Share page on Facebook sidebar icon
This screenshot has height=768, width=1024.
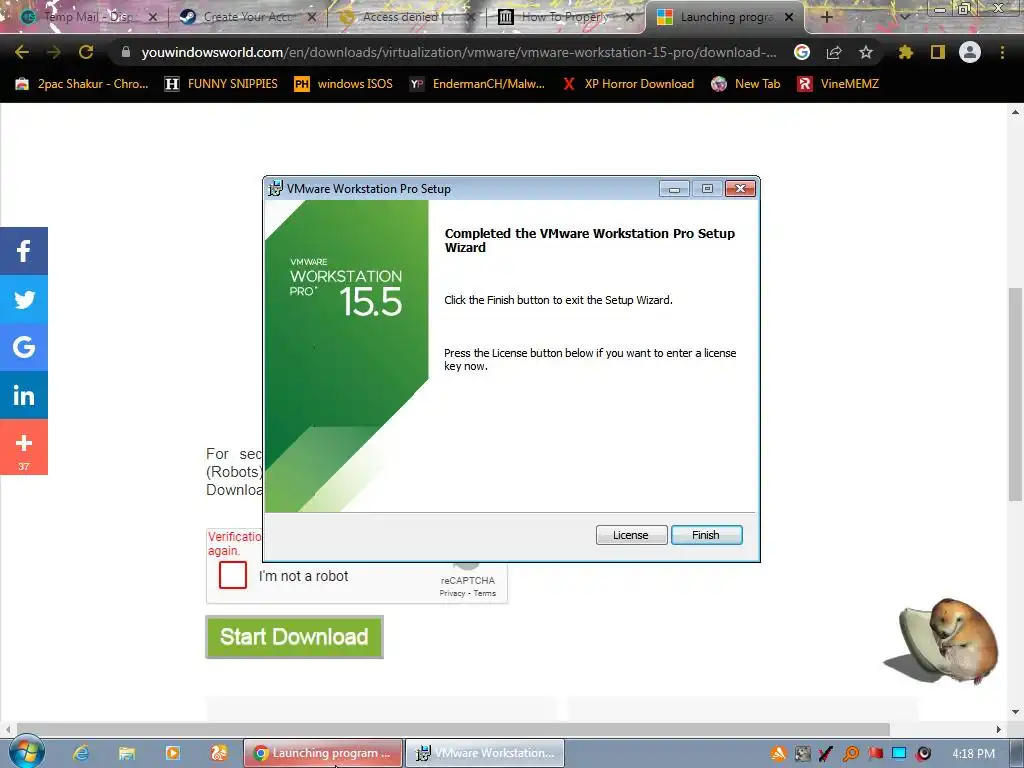click(x=24, y=251)
